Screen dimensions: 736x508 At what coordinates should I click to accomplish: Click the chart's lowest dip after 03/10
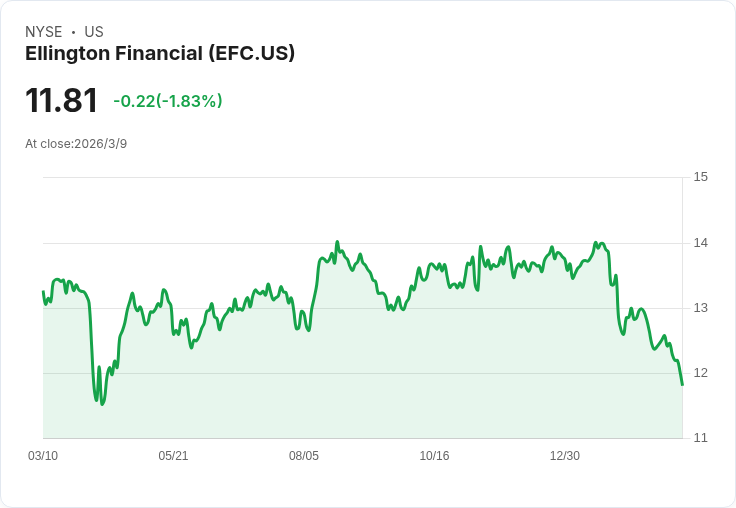click(102, 404)
